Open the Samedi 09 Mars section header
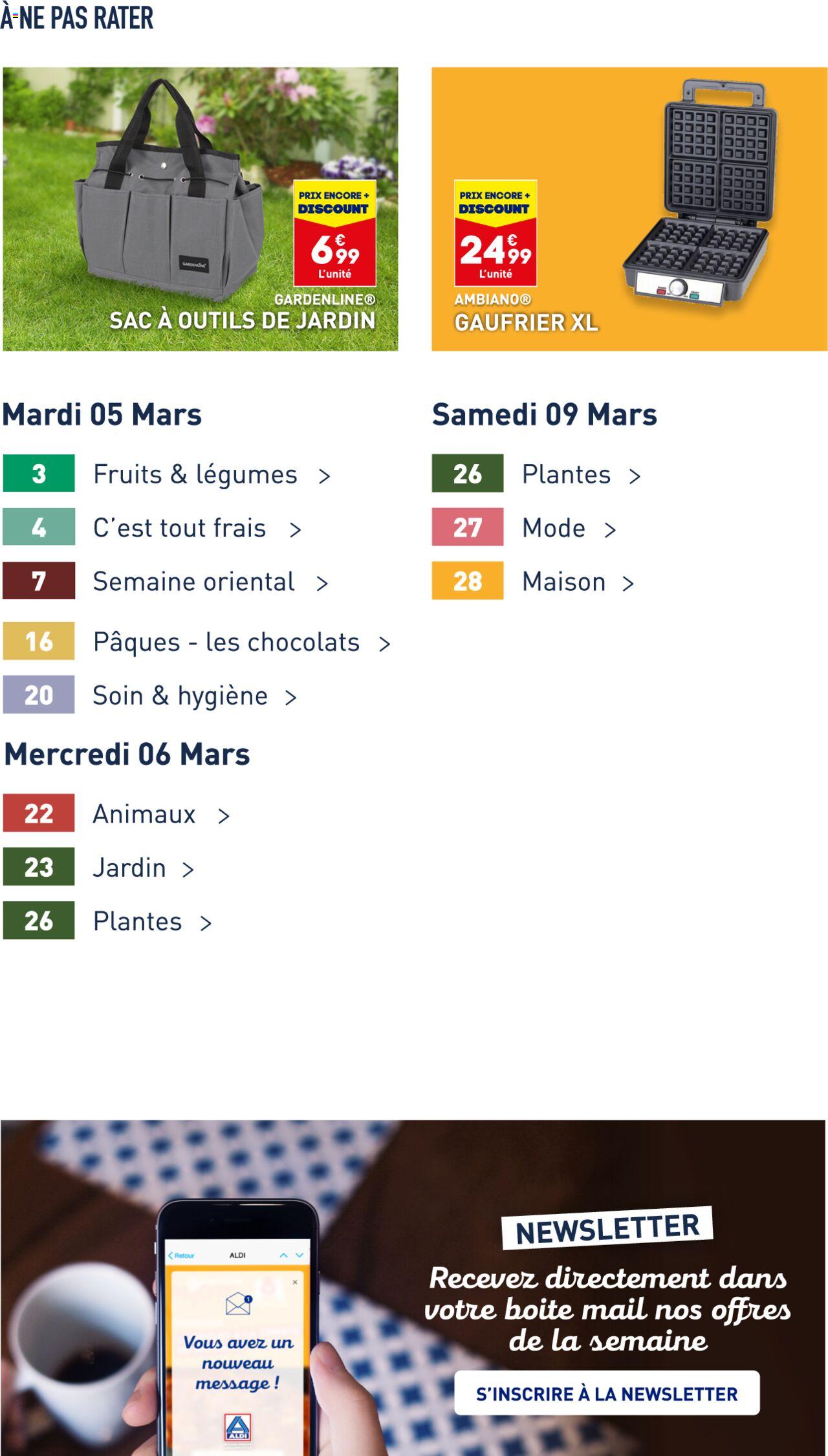Screen dimensions: 828x1456 tap(544, 414)
